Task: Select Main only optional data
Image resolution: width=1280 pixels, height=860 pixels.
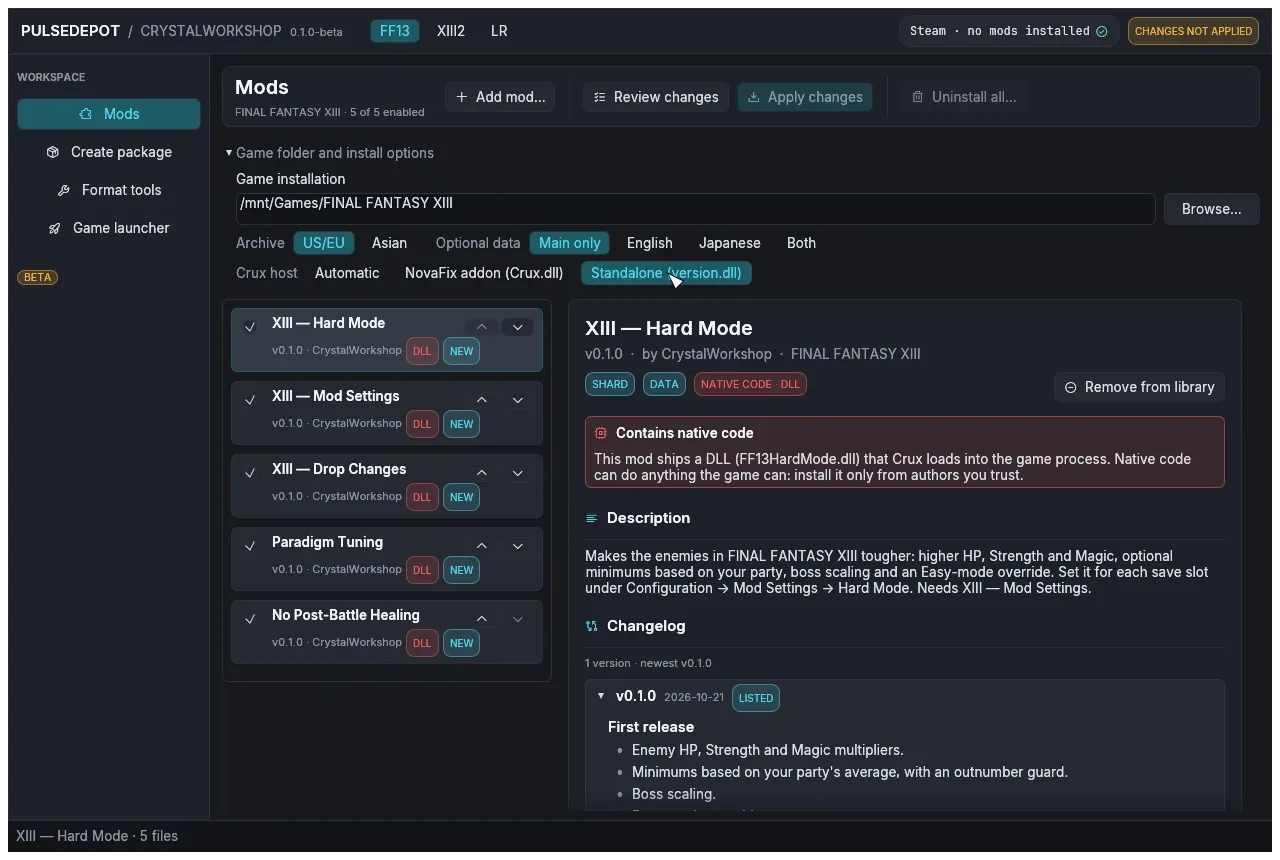Action: coord(570,243)
